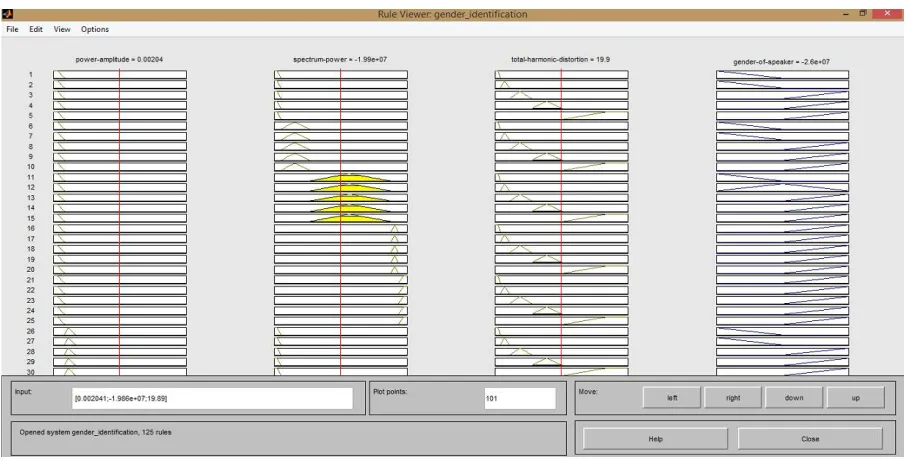Click the 'Input:' label

click(24, 391)
